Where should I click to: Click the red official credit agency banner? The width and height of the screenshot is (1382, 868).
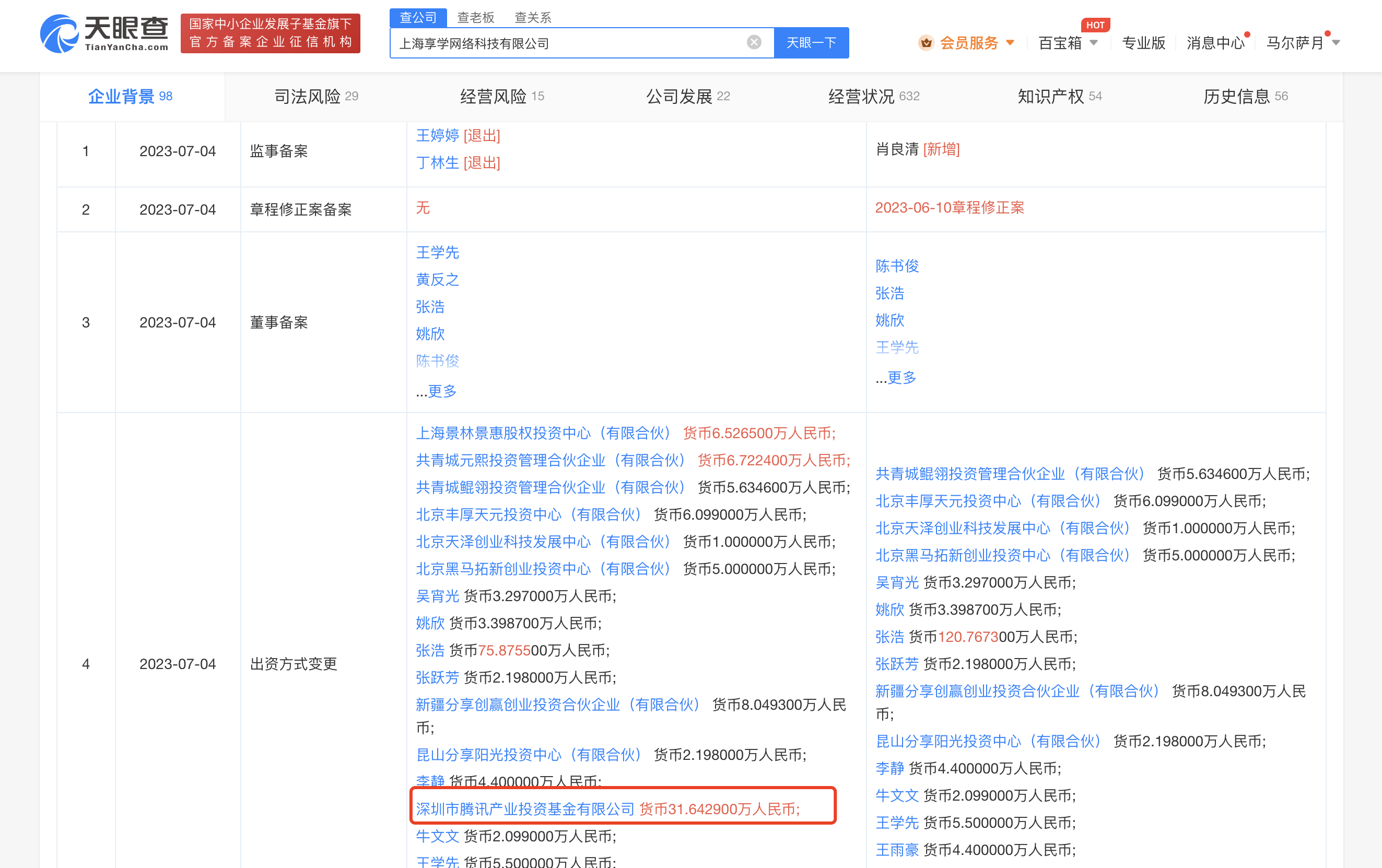click(x=271, y=33)
